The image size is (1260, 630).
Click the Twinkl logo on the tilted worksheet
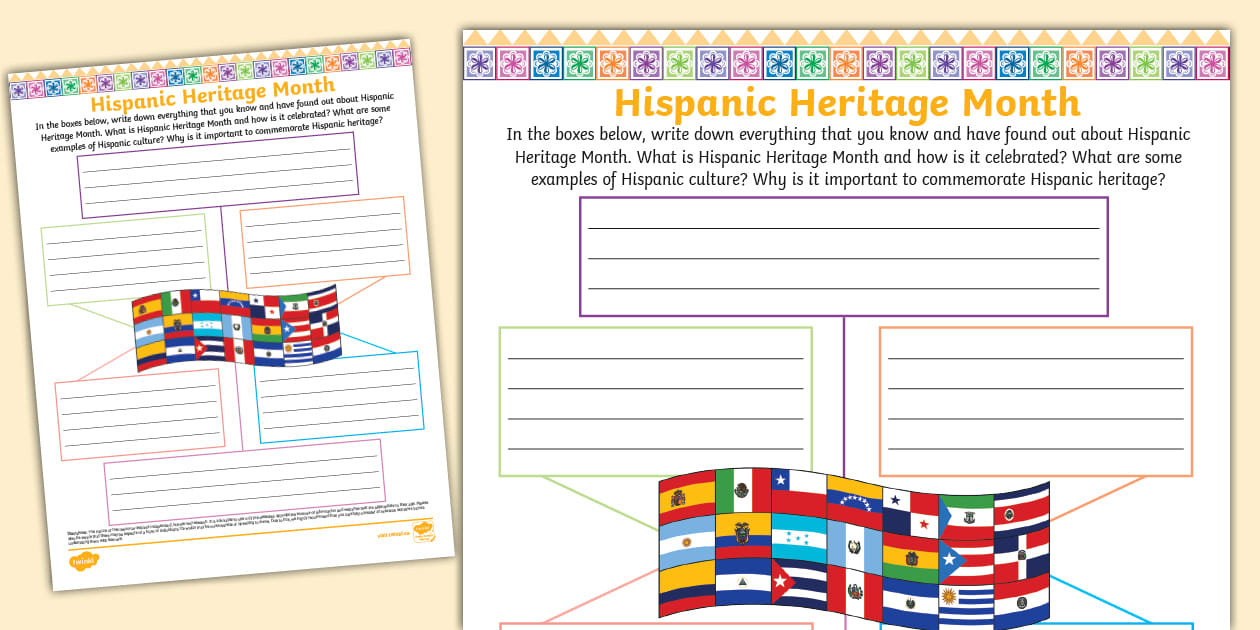click(x=84, y=559)
